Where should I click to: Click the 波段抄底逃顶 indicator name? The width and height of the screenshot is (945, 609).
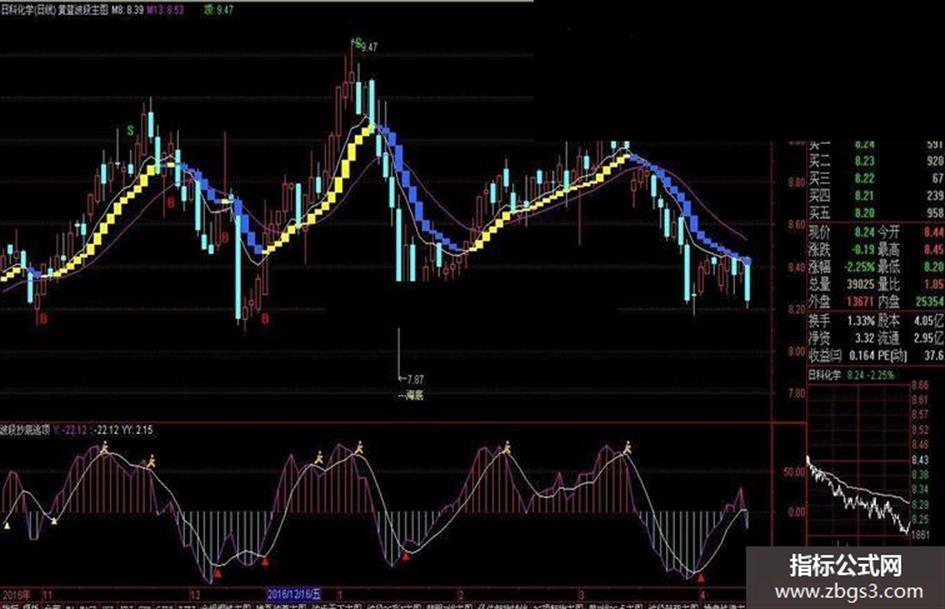pyautogui.click(x=25, y=431)
